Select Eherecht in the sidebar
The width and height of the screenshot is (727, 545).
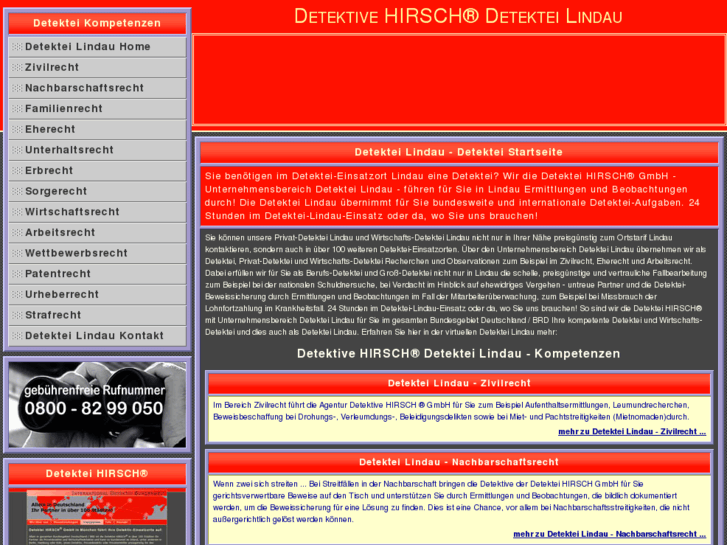[97, 129]
